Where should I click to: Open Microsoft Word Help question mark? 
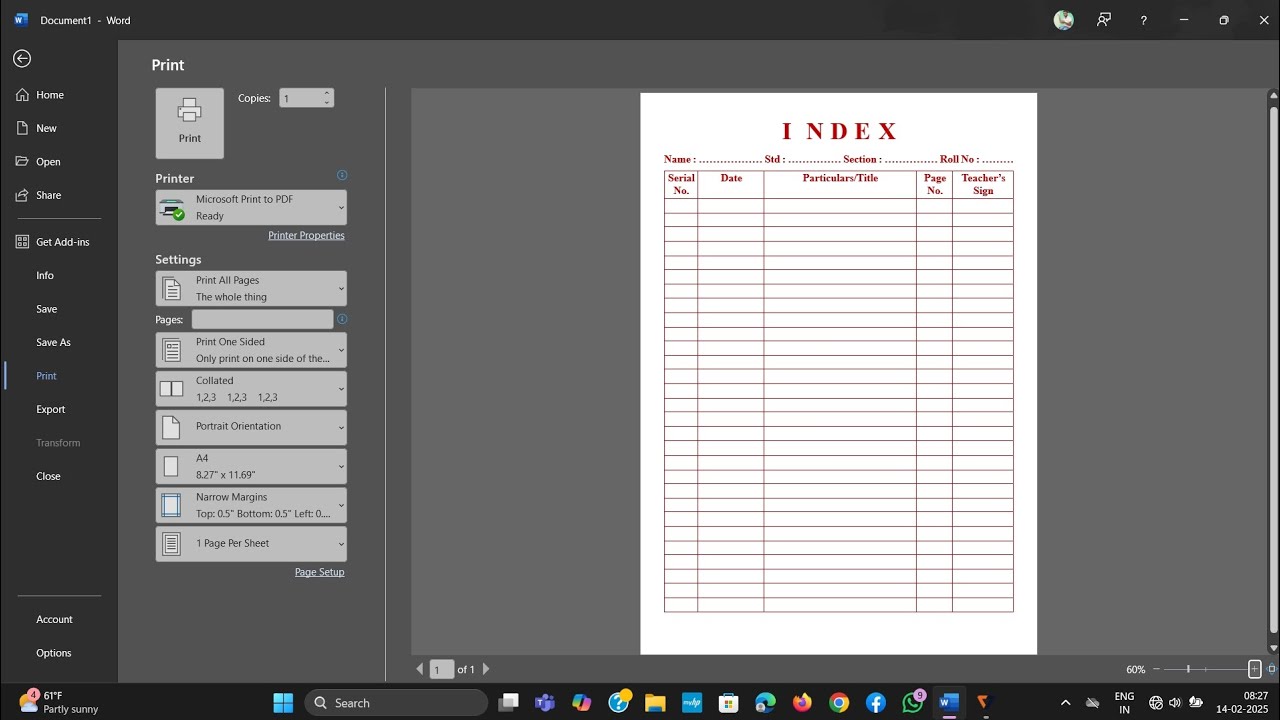click(1144, 20)
